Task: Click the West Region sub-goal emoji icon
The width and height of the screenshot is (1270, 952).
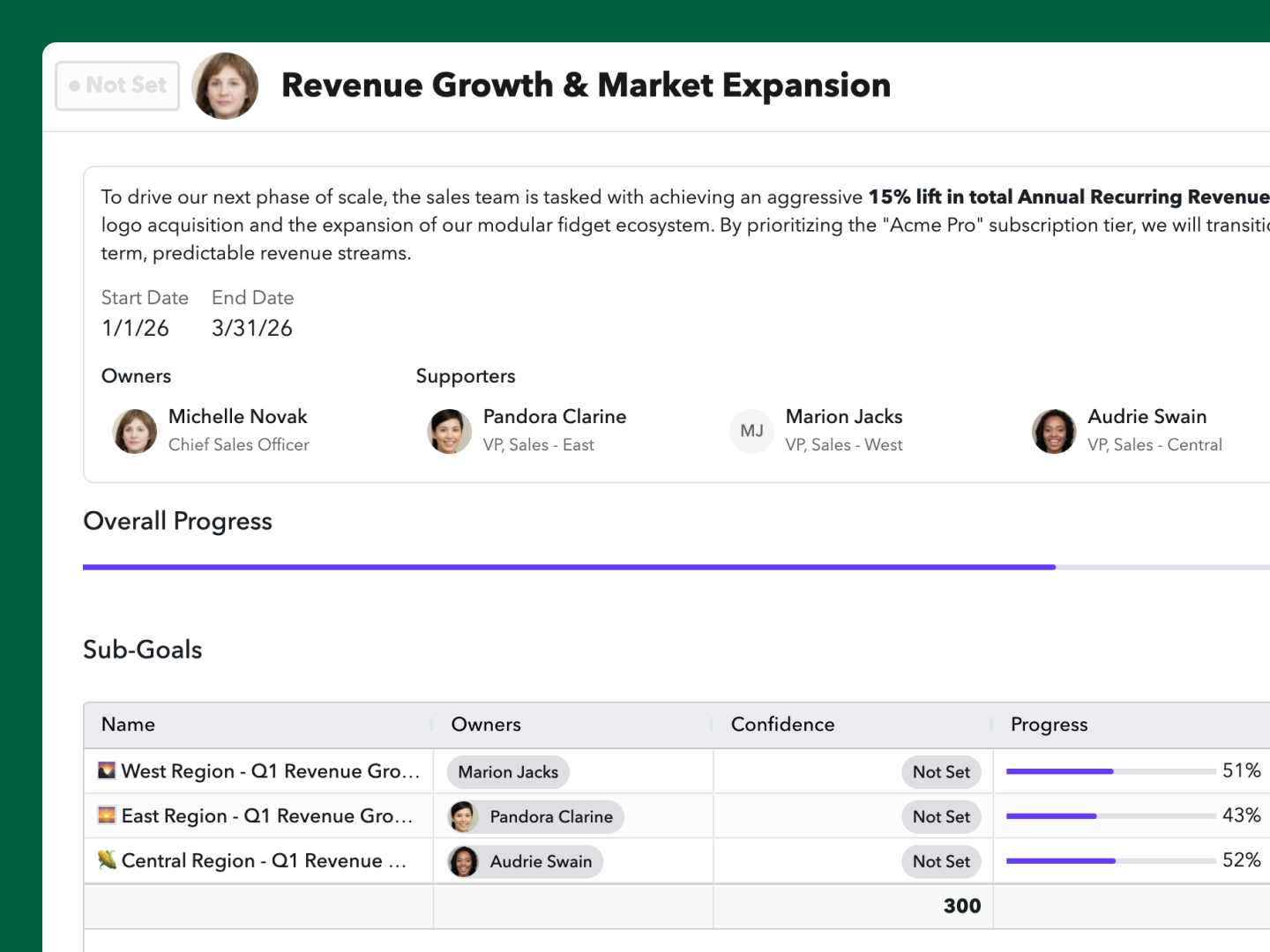Action: pyautogui.click(x=107, y=770)
